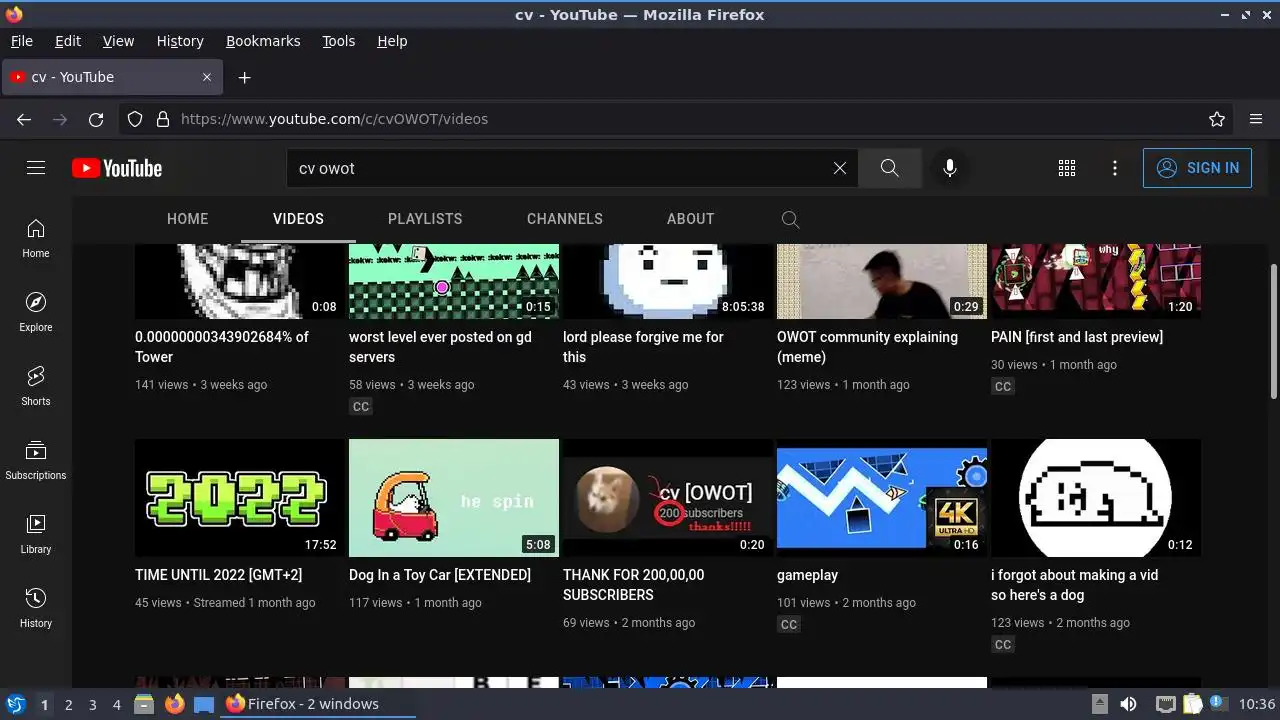Open Shorts in the sidebar
The height and width of the screenshot is (720, 1280).
36,387
